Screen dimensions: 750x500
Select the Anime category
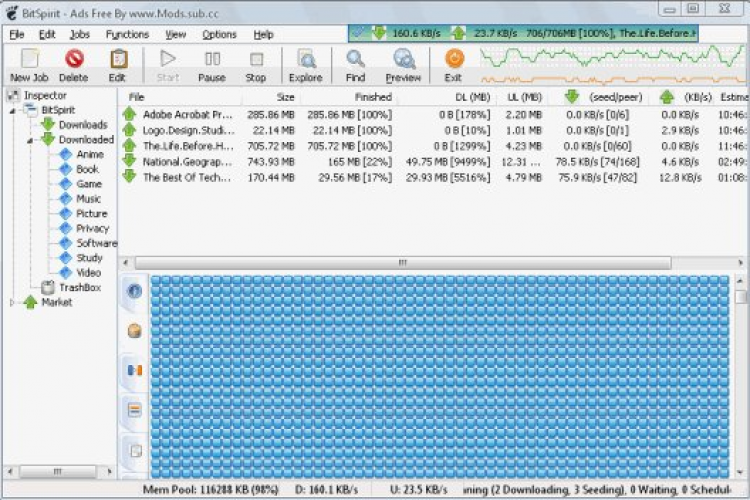[90, 155]
